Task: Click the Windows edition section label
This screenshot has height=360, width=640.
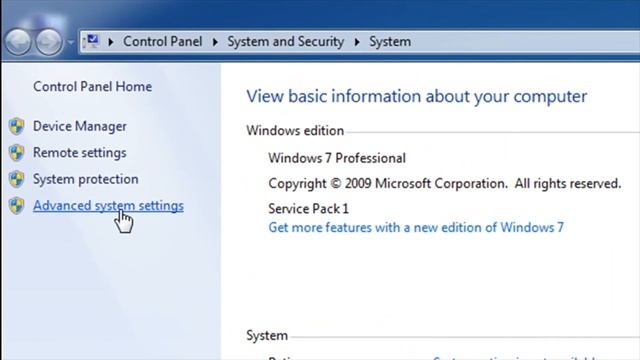Action: [295, 131]
